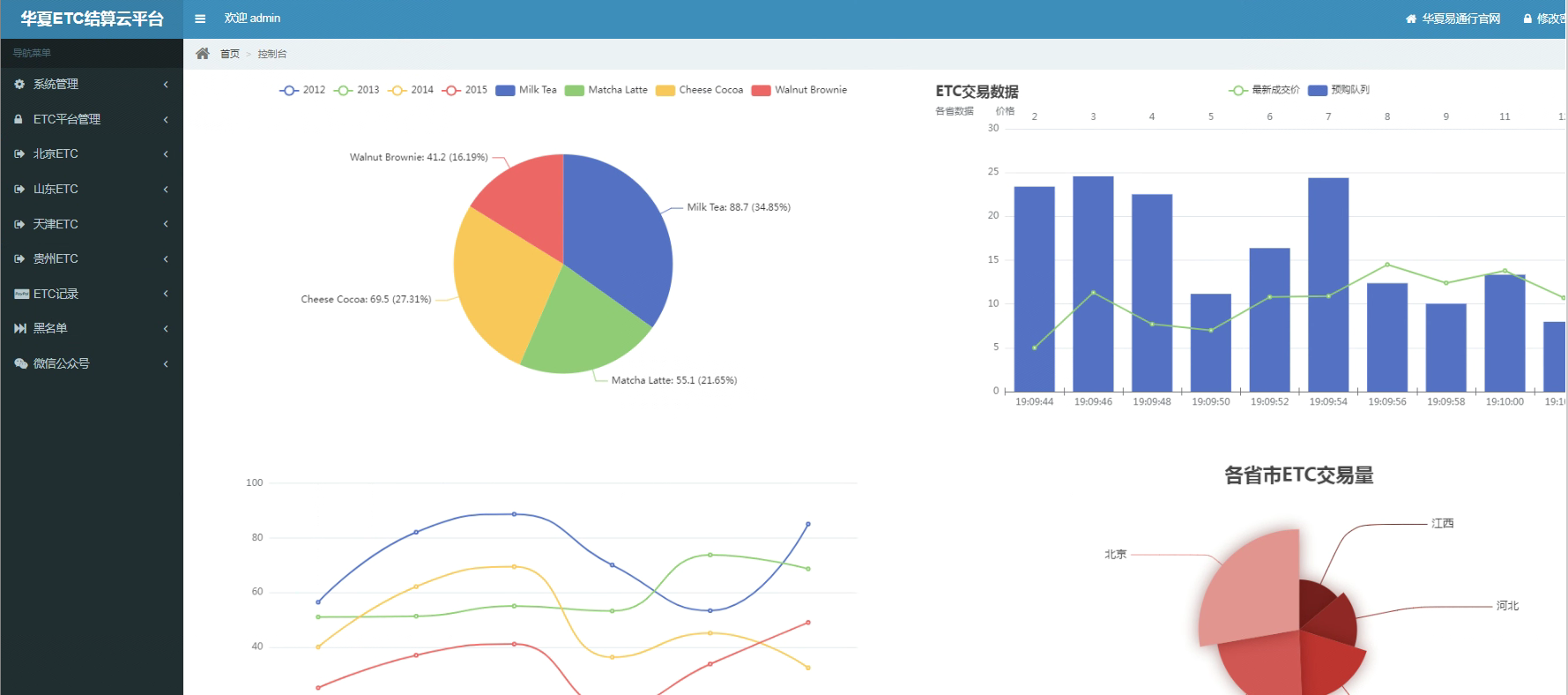Expand 天津ETC menu chevron

point(166,224)
